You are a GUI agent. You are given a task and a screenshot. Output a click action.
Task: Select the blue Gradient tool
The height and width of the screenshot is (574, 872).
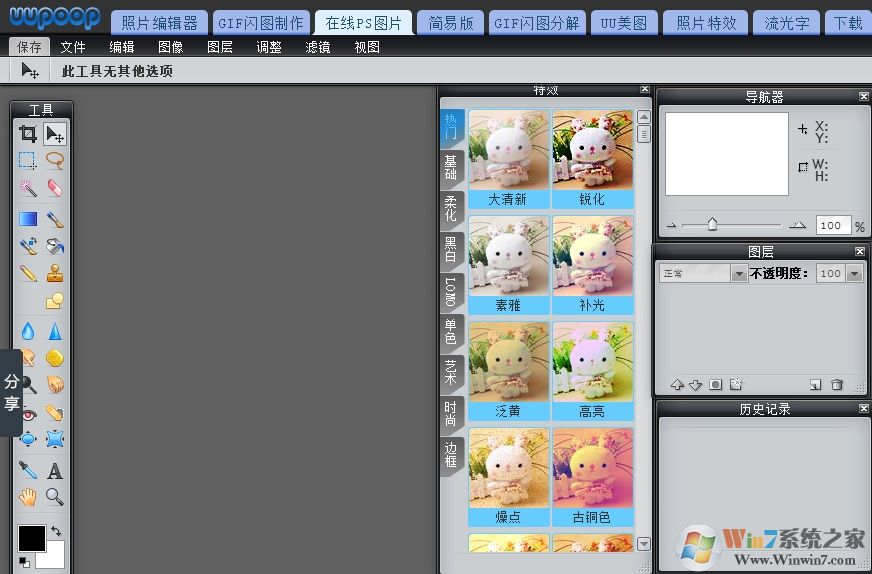point(28,219)
